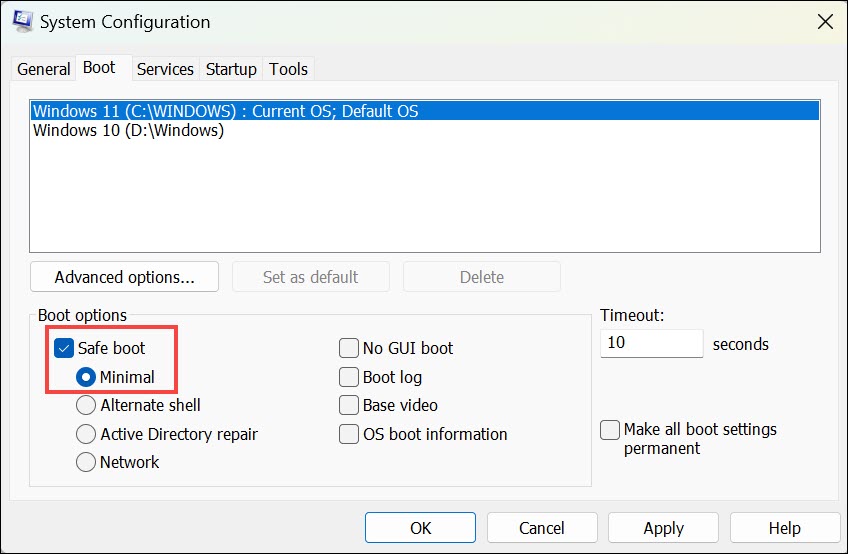Close the System Configuration window
Screen dimensions: 848x554
pyautogui.click(x=824, y=21)
